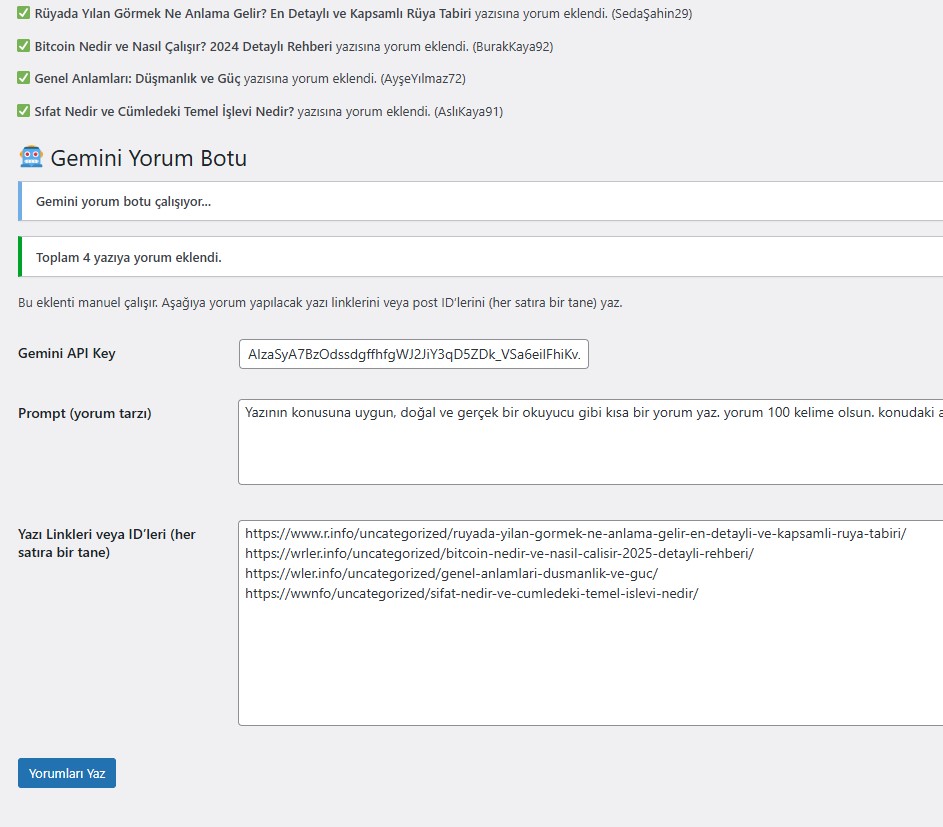Viewport: 943px width, 827px height.
Task: Click the username (SedaŞahin29)
Action: click(652, 13)
